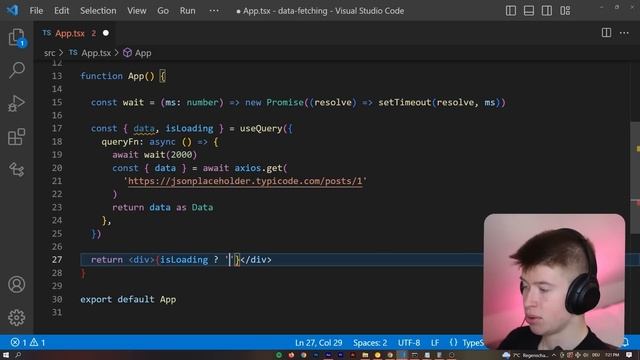Open the Windows notification center icon

pos(629,355)
